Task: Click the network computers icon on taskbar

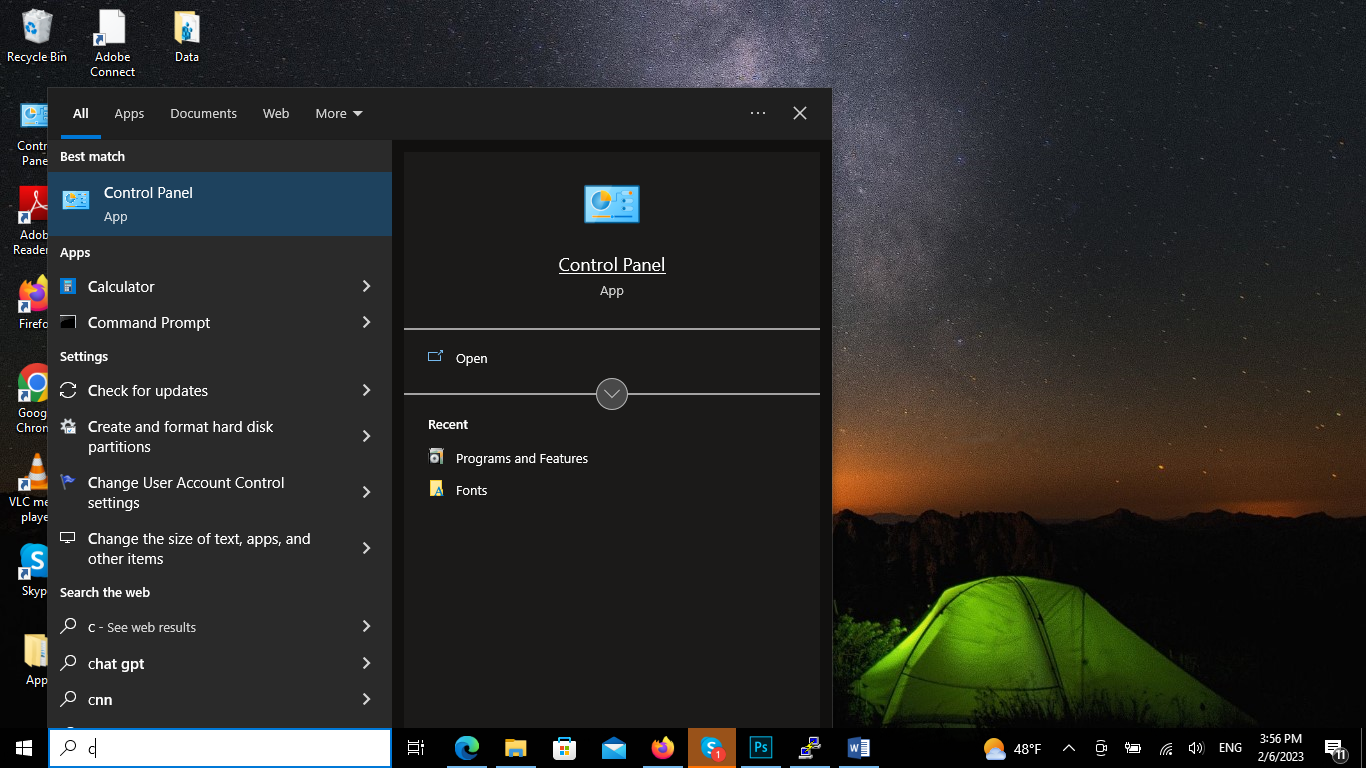Action: 810,748
